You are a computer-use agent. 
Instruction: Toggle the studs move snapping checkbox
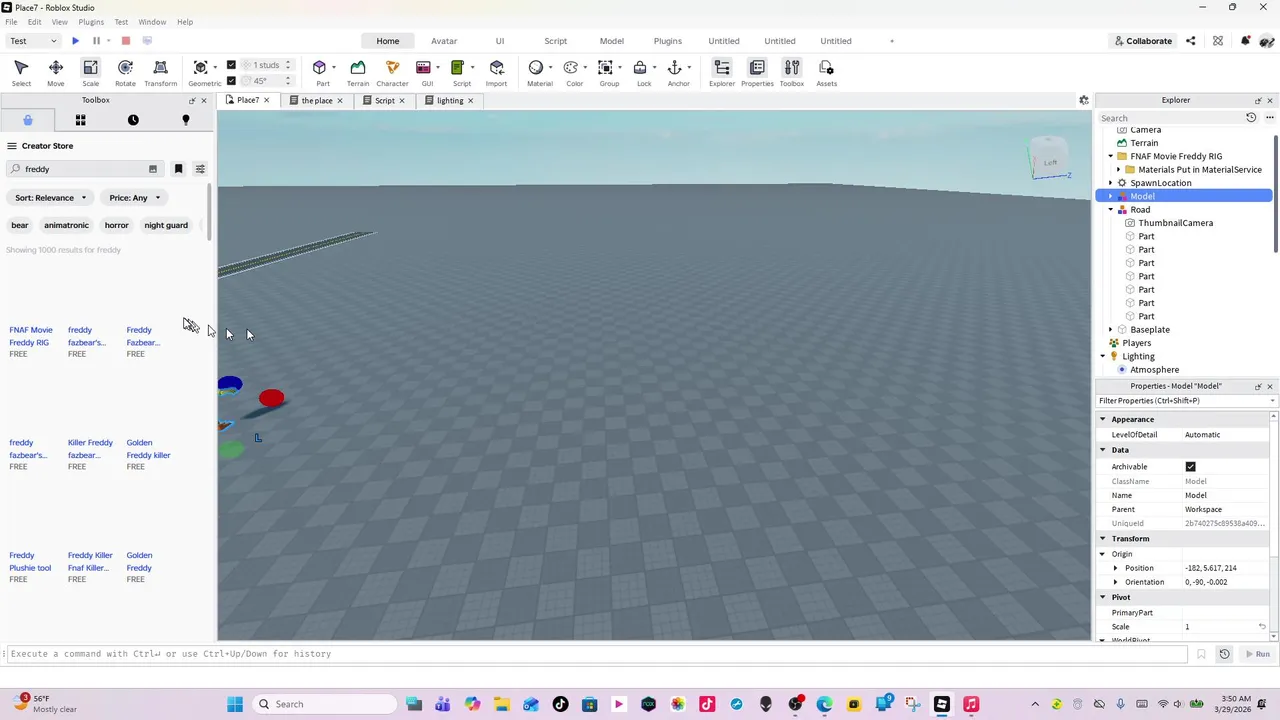231,65
